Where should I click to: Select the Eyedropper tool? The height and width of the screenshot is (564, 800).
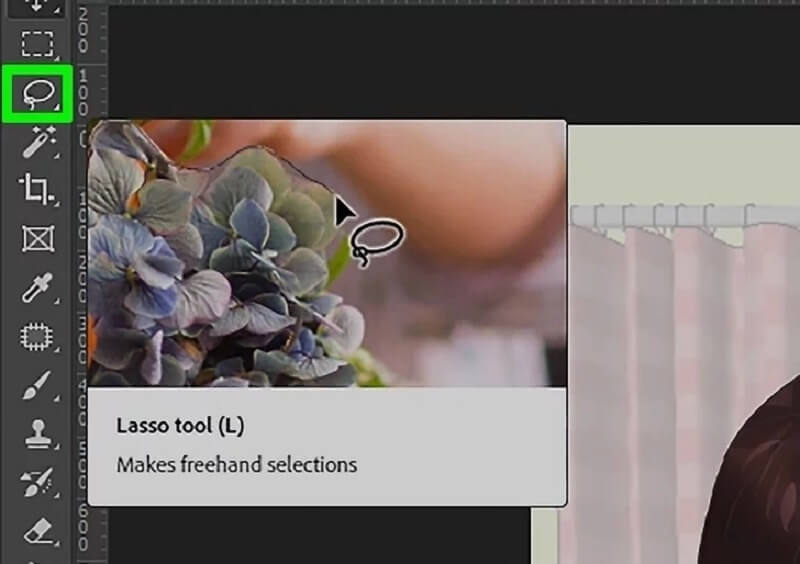pyautogui.click(x=38, y=287)
